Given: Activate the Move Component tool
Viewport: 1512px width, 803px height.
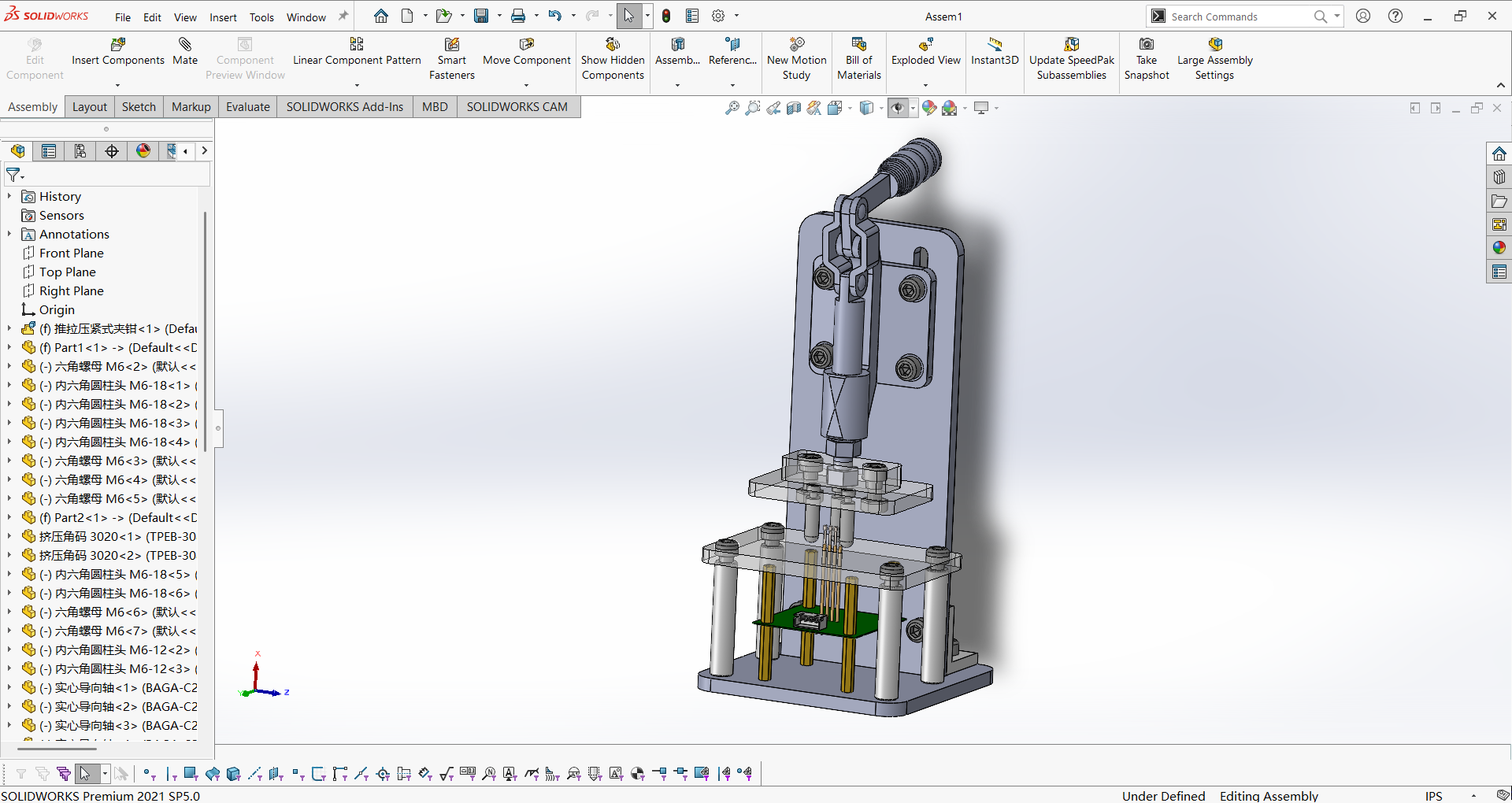Looking at the screenshot, I should coord(527,52).
